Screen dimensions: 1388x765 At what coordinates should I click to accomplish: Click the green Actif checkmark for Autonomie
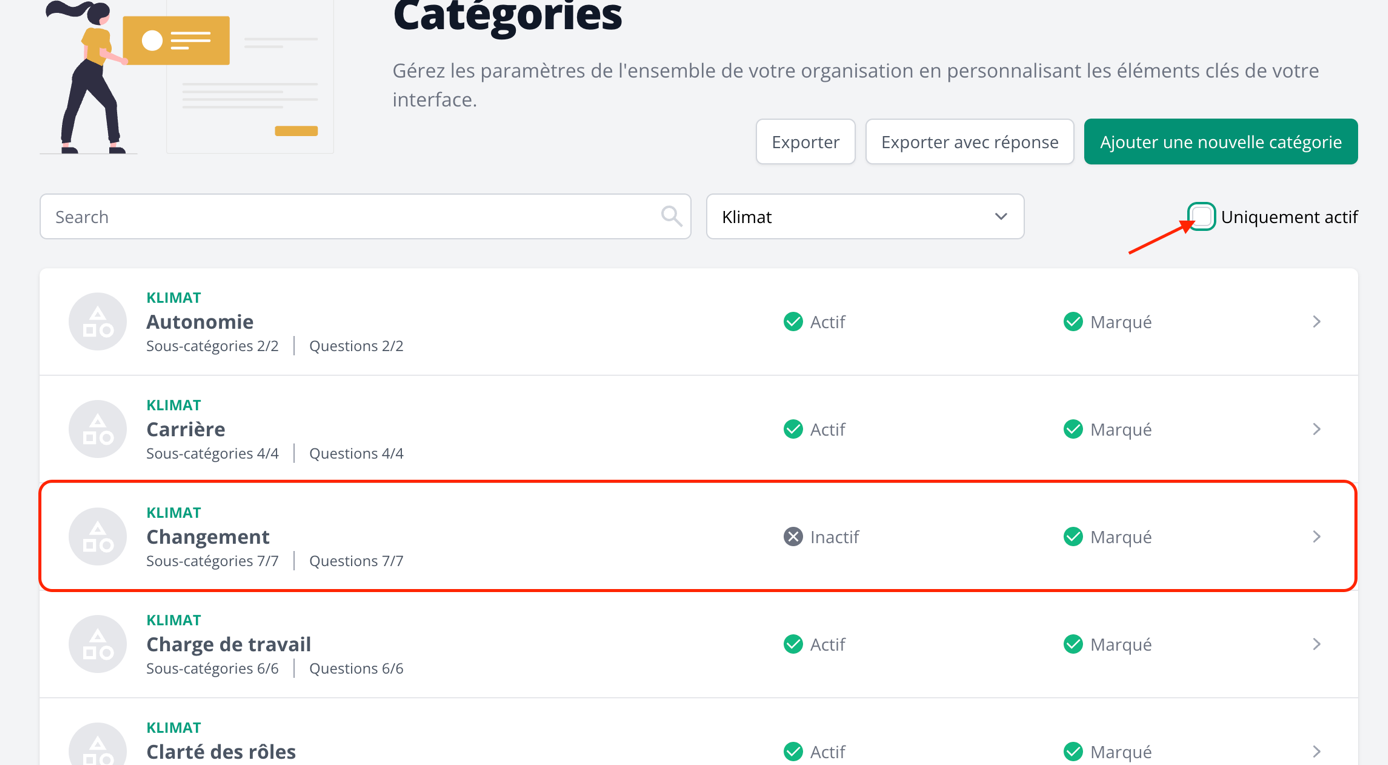point(793,322)
